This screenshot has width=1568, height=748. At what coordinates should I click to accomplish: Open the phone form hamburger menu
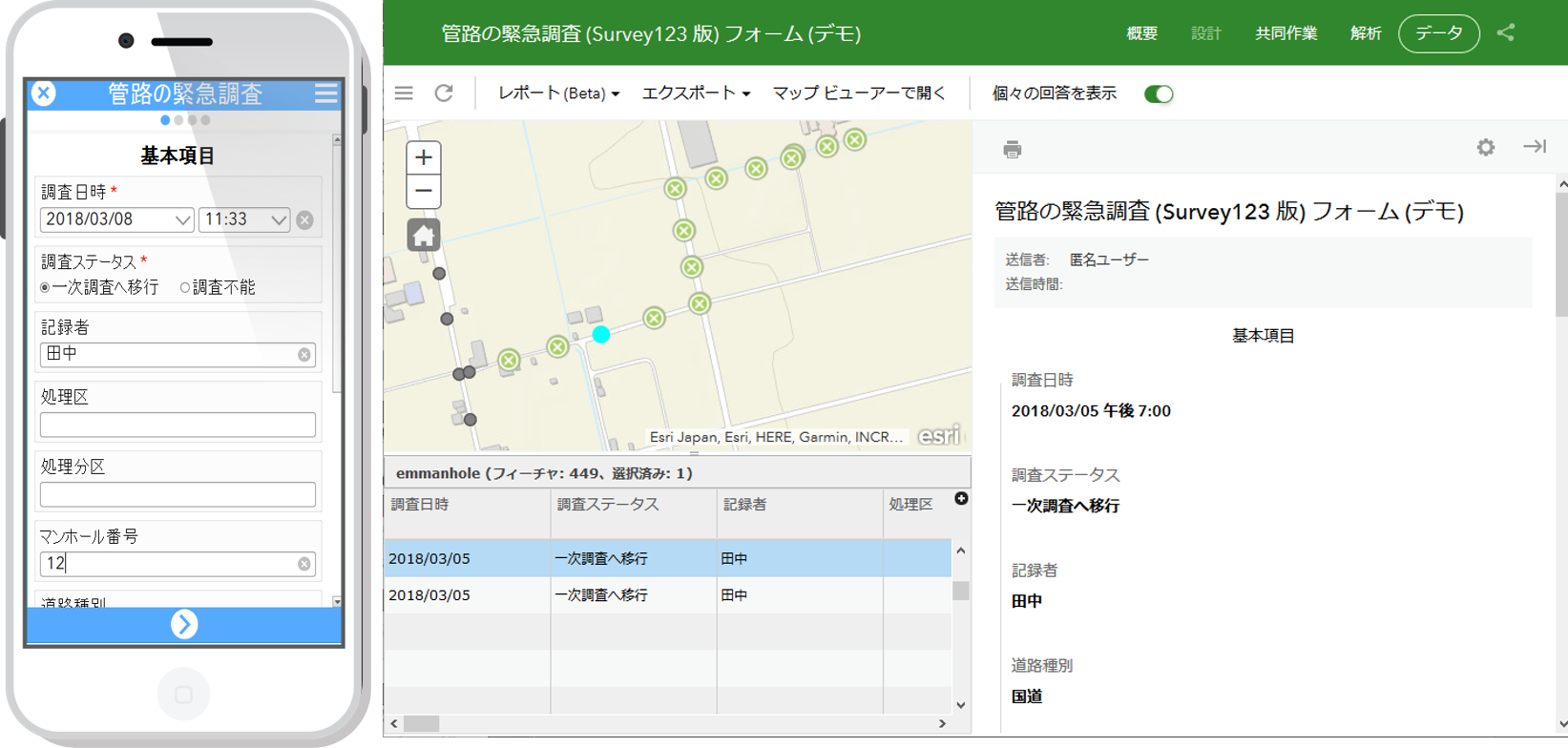pyautogui.click(x=325, y=93)
